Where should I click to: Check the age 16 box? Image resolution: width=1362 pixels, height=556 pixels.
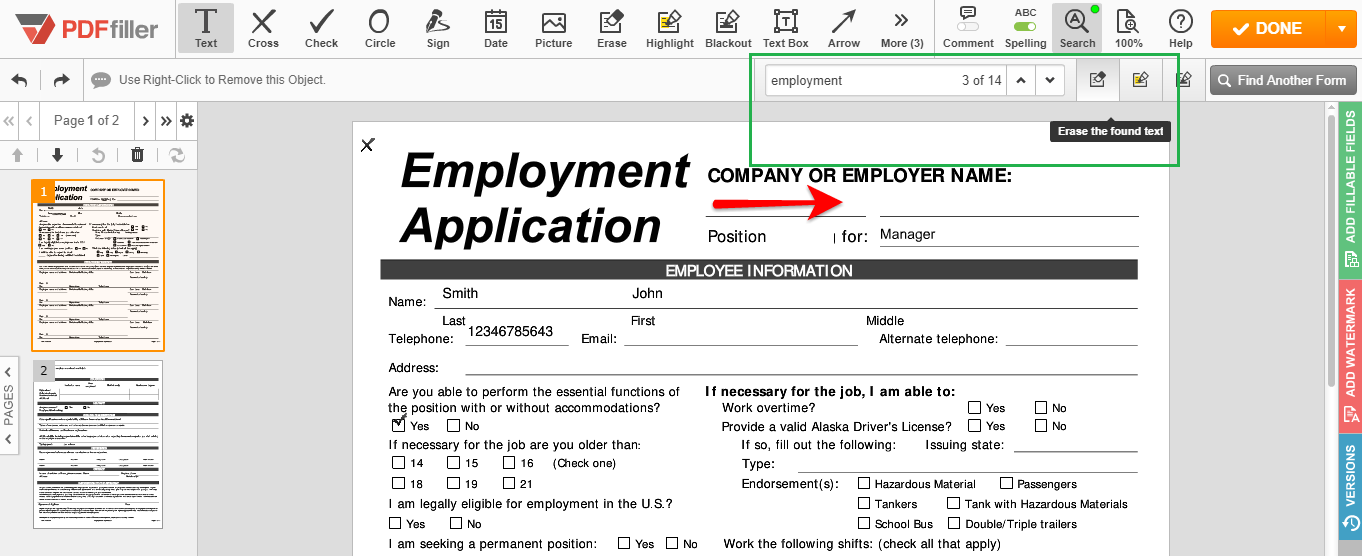click(x=509, y=463)
